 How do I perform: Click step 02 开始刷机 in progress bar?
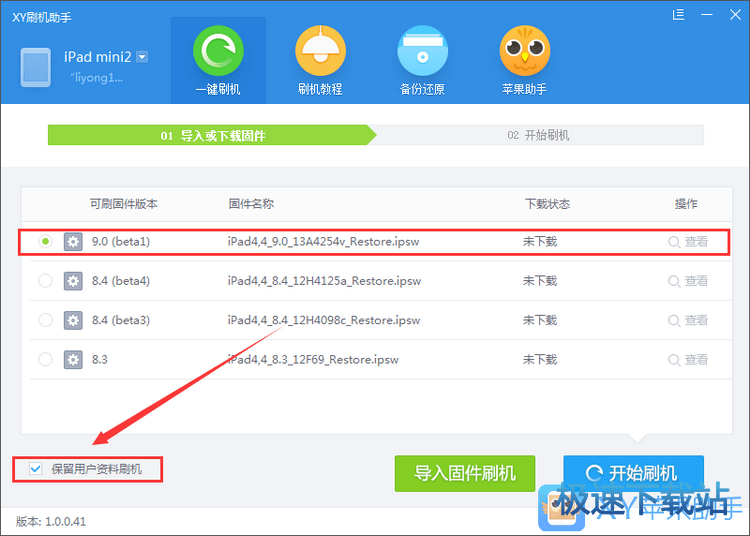click(x=538, y=135)
